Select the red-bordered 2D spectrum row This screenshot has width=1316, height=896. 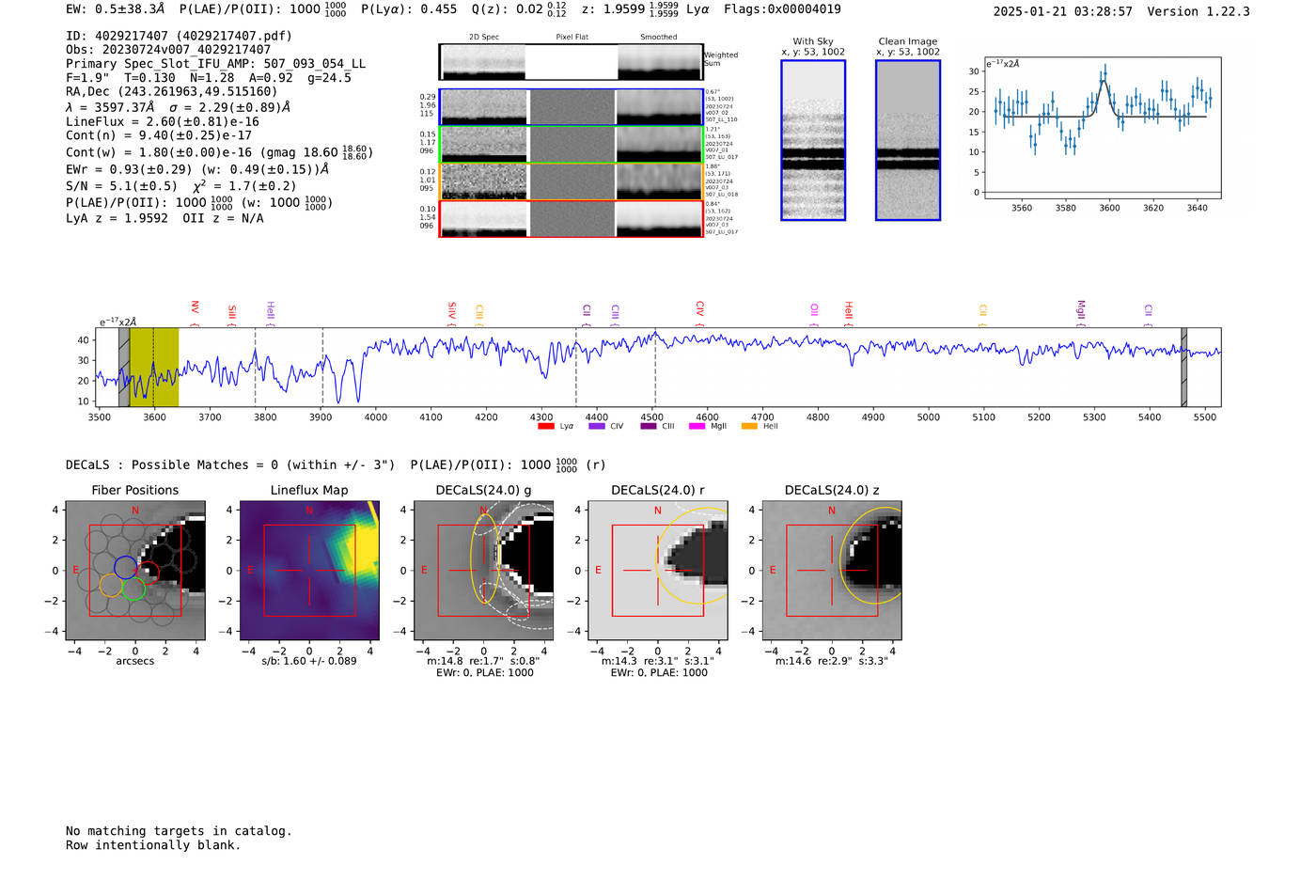point(572,219)
